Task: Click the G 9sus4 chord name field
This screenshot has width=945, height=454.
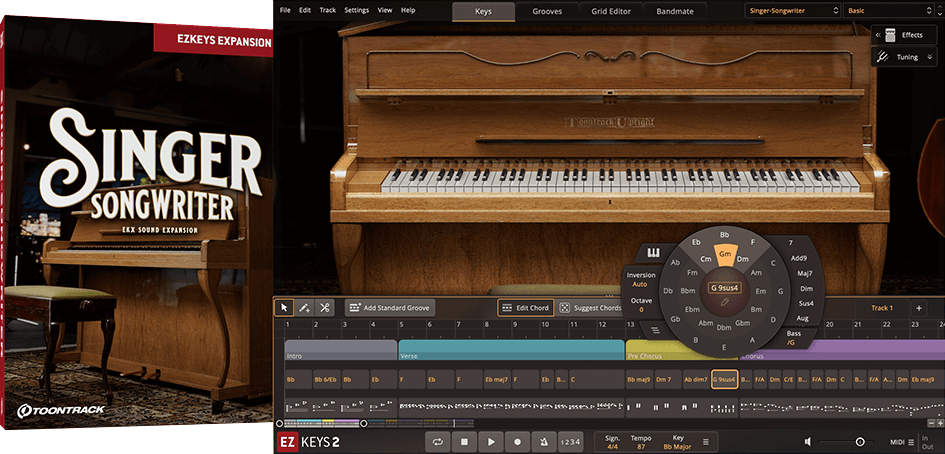Action: (724, 288)
